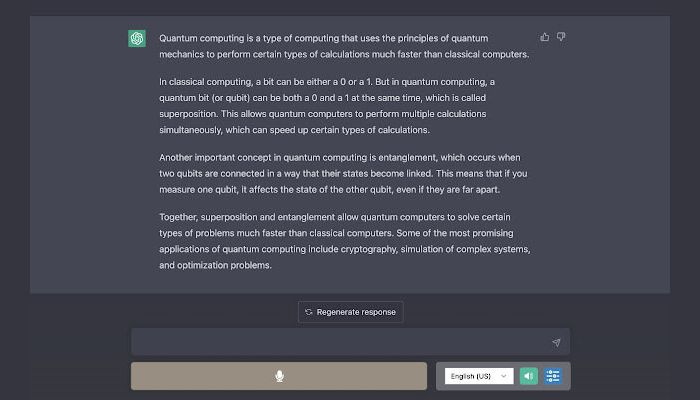
Task: Click the ChatGPT logo avatar
Action: [x=137, y=39]
